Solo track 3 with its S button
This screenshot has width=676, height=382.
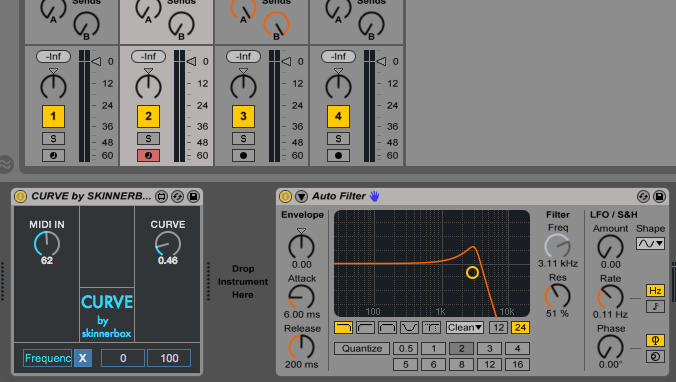(243, 138)
